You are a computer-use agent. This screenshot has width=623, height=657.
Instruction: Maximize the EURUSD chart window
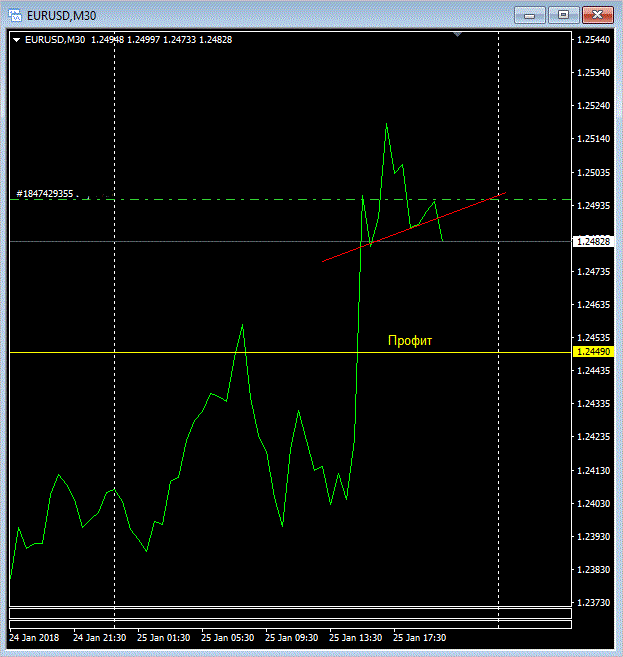(x=564, y=16)
